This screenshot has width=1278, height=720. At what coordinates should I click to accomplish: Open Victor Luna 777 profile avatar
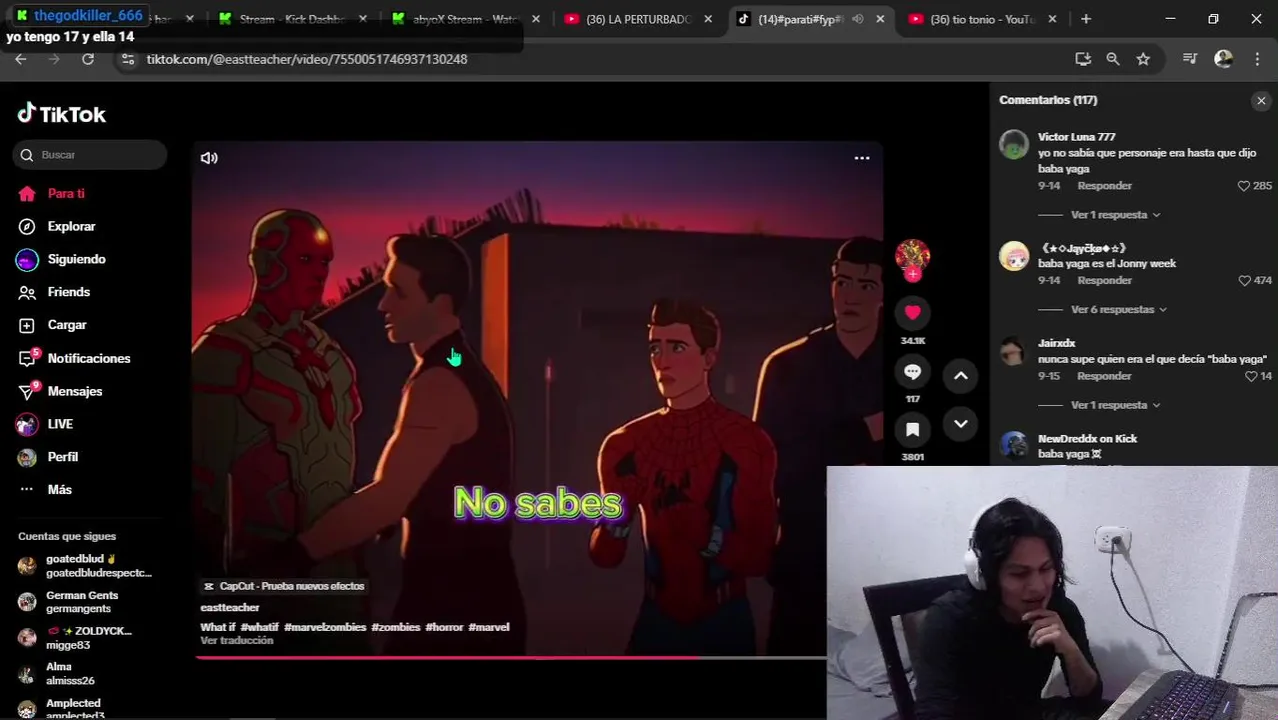[1014, 145]
